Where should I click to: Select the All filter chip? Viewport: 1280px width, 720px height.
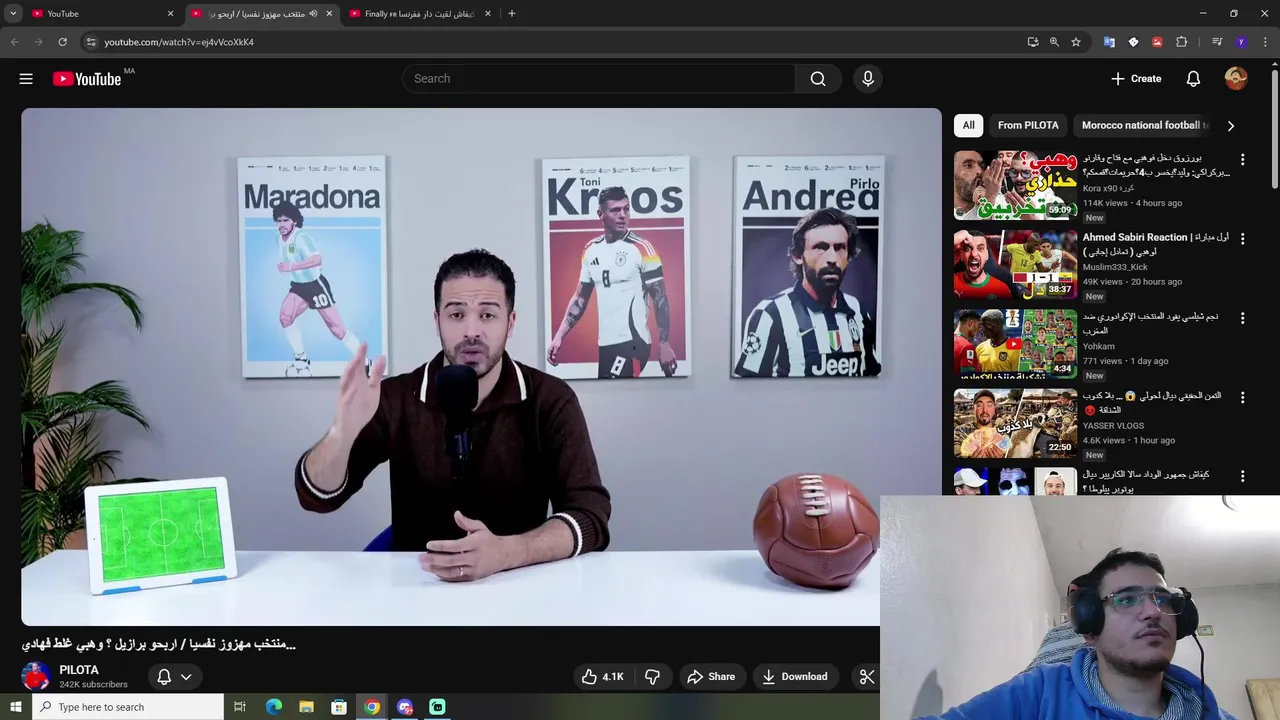(968, 125)
